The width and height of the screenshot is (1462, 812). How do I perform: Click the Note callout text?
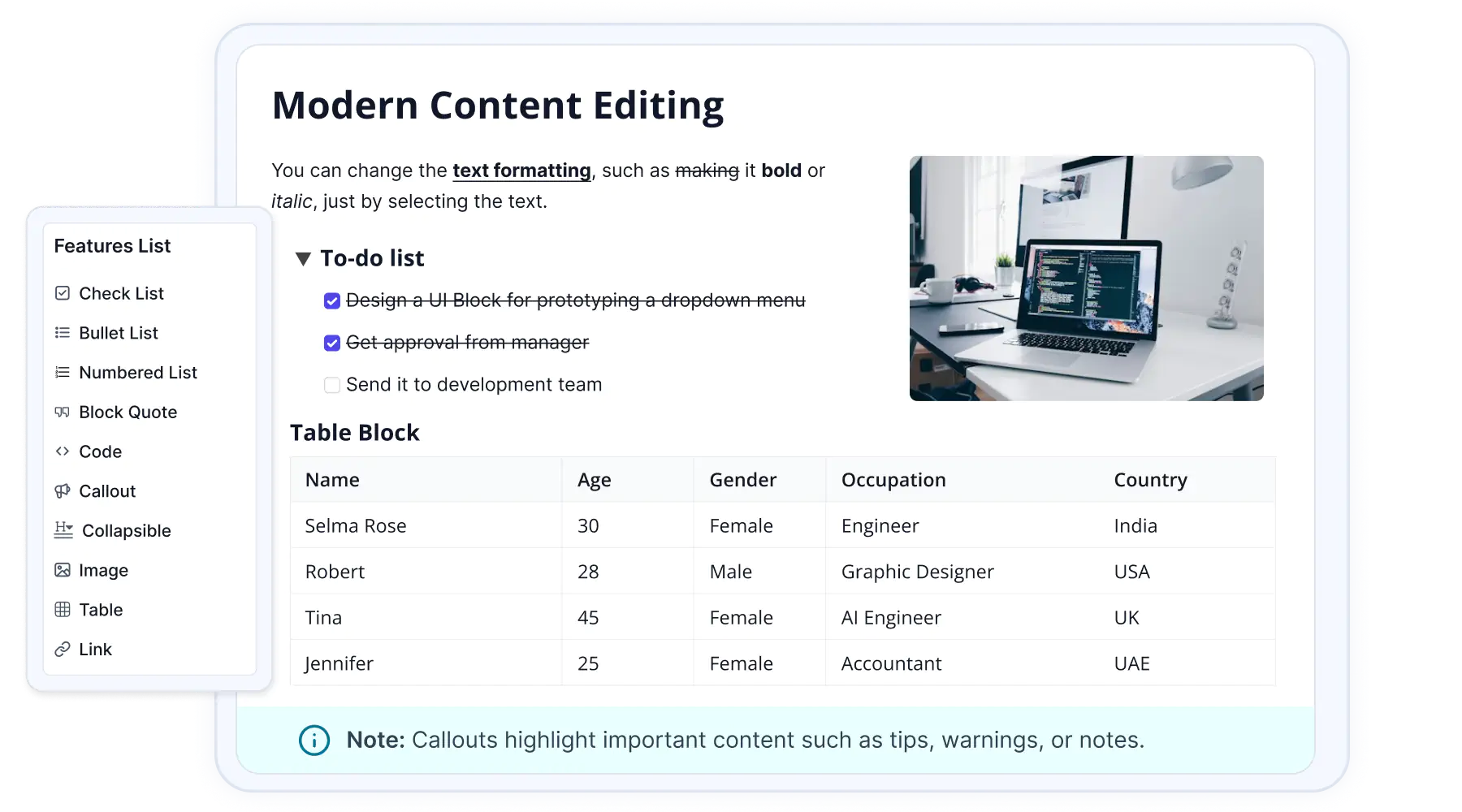click(x=746, y=741)
